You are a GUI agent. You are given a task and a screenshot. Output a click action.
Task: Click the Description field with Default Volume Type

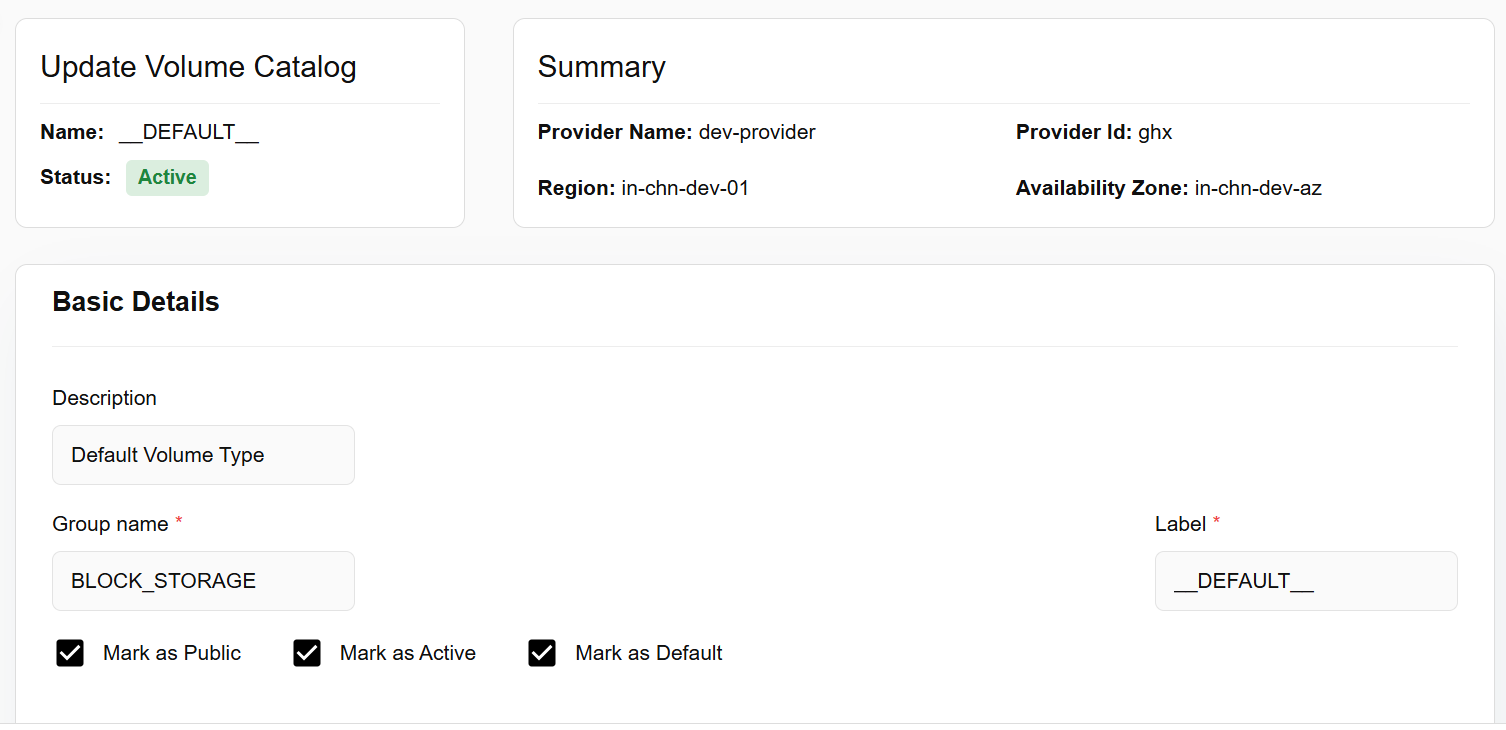203,455
